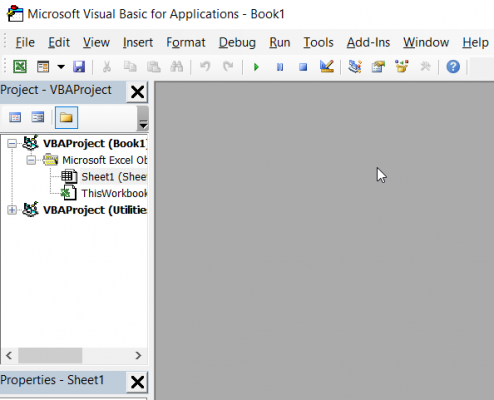Click the Toolbox toolbar icon

(x=425, y=67)
